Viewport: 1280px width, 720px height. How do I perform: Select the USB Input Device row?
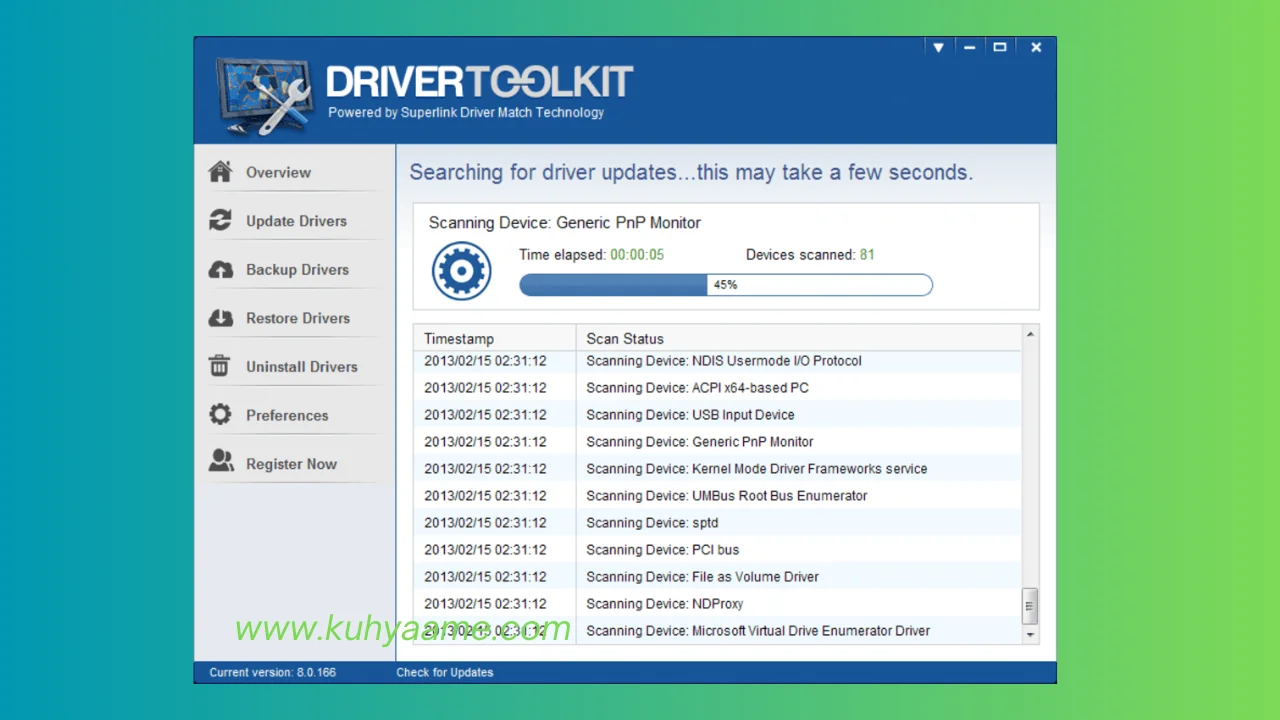tap(718, 415)
